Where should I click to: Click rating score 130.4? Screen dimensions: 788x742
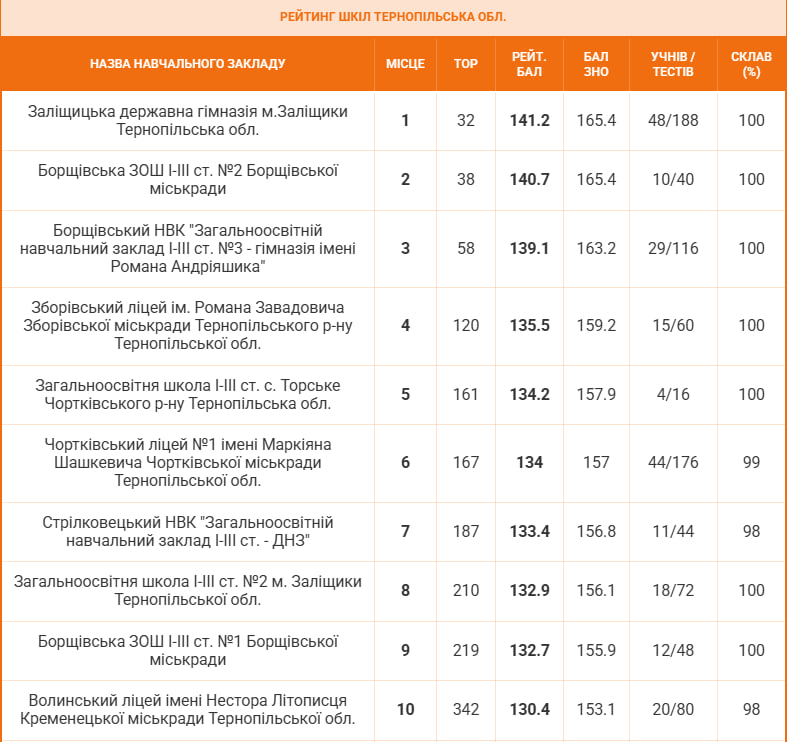tap(530, 709)
